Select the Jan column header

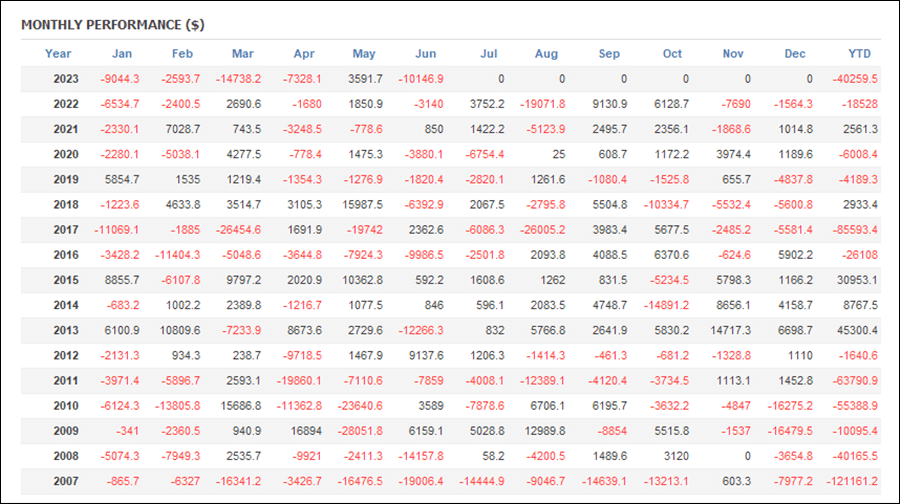point(122,54)
